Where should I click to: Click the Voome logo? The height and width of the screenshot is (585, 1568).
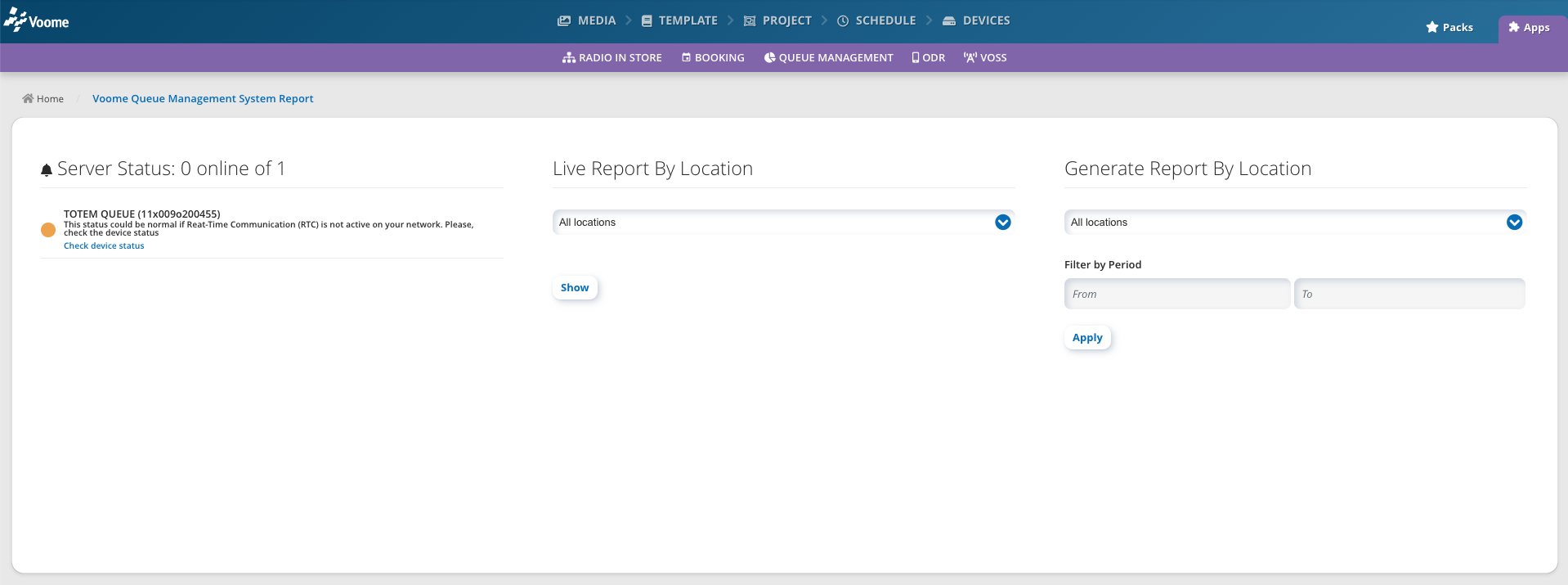tap(37, 20)
